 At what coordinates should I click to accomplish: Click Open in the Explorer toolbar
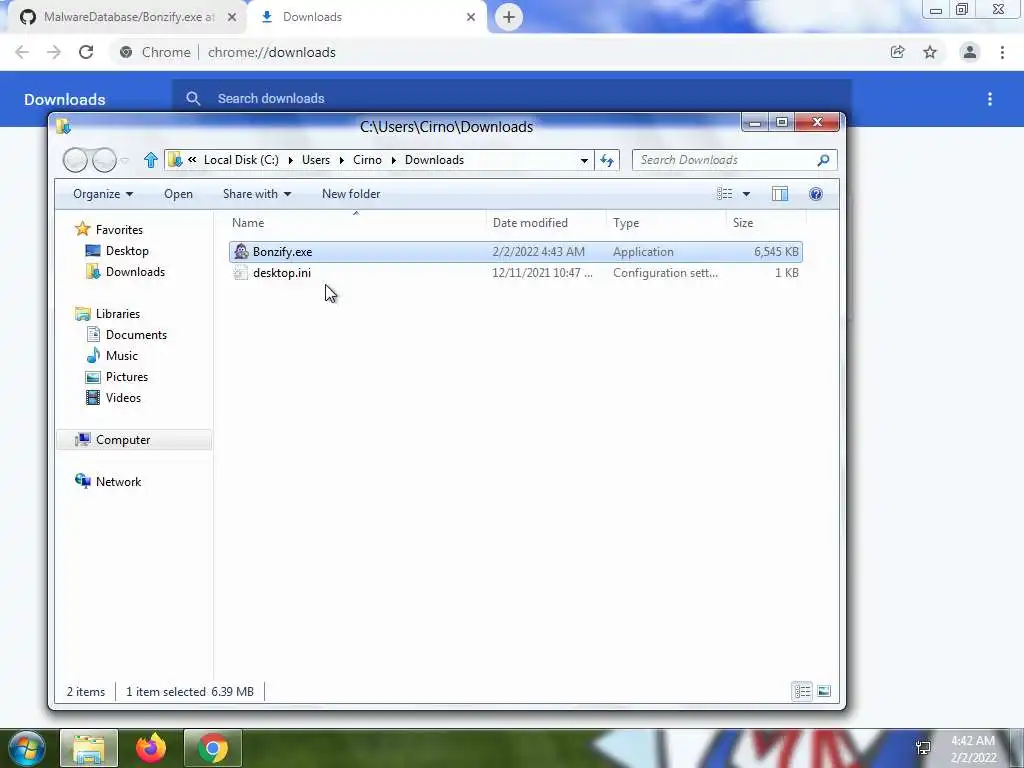pyautogui.click(x=178, y=194)
